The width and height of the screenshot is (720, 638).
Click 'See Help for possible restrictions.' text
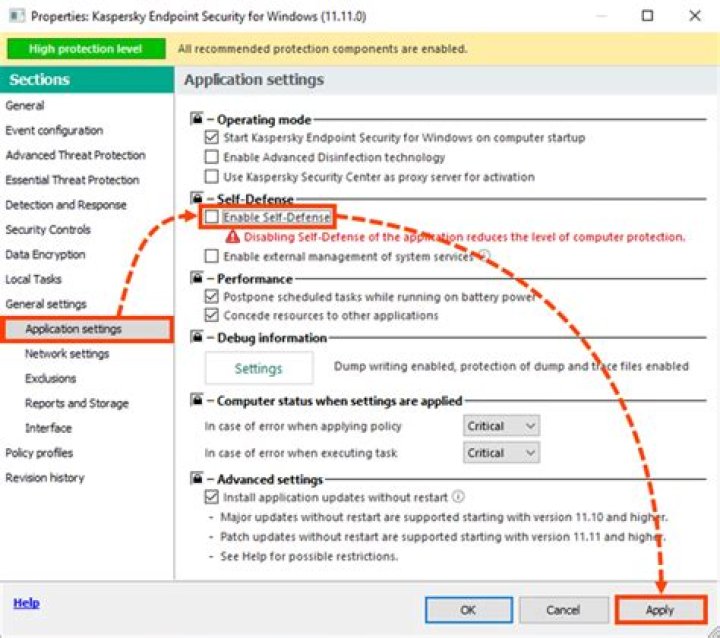[x=309, y=556]
